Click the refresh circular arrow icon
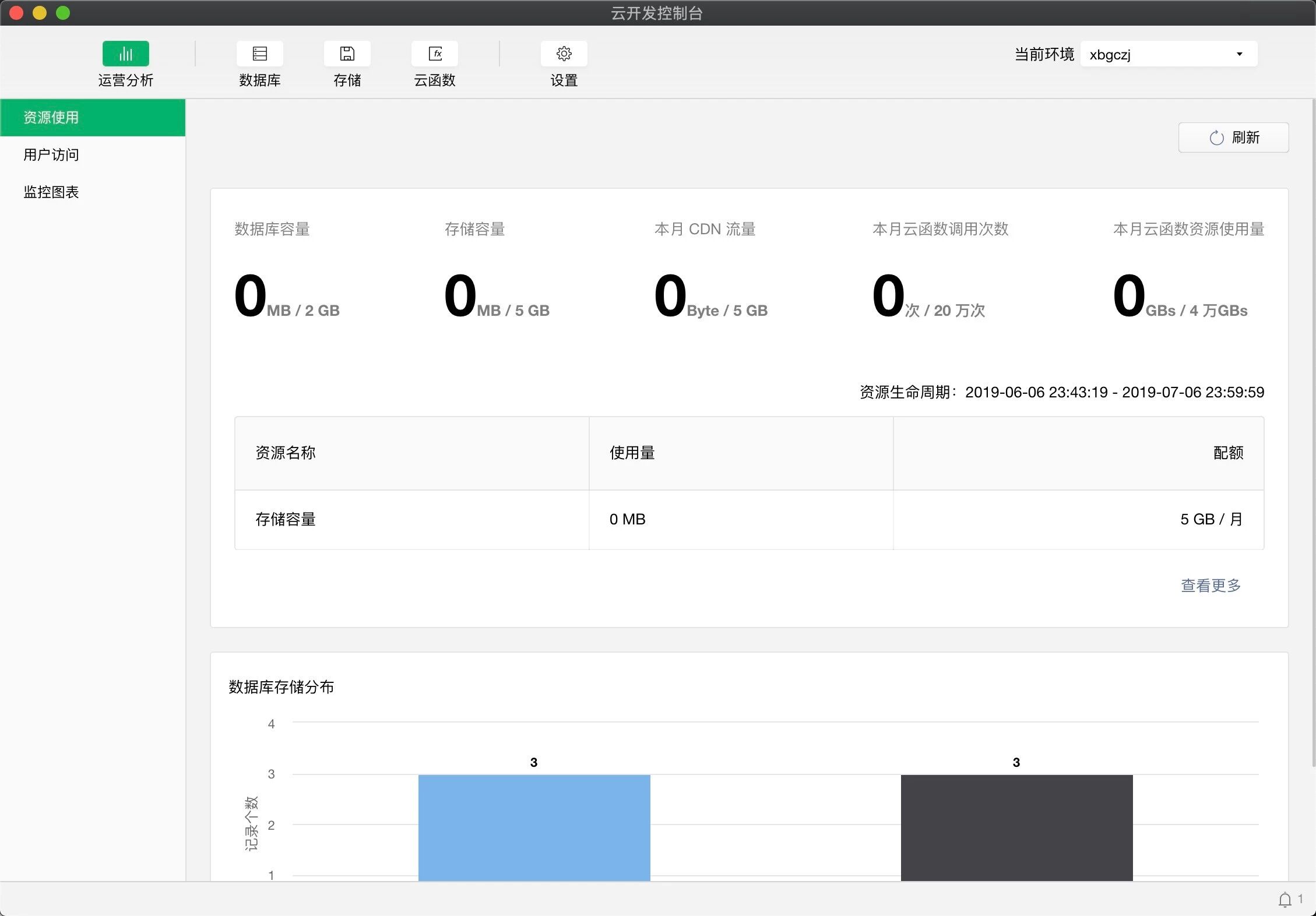Image resolution: width=1316 pixels, height=916 pixels. pyautogui.click(x=1216, y=138)
